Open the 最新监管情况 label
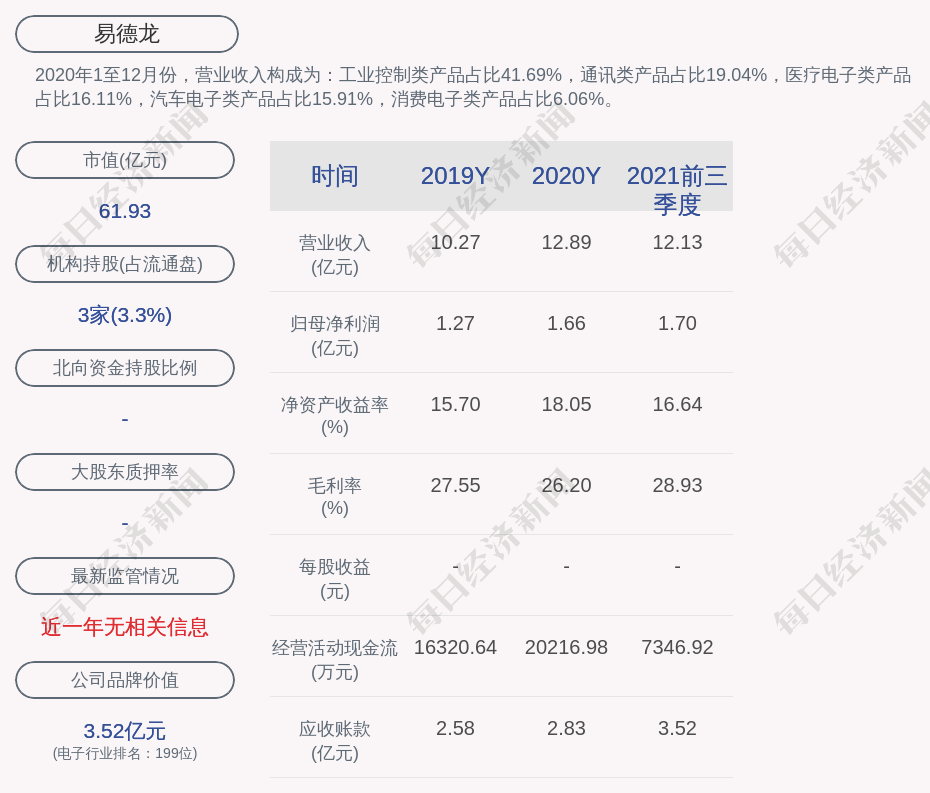This screenshot has width=930, height=793. 125,576
